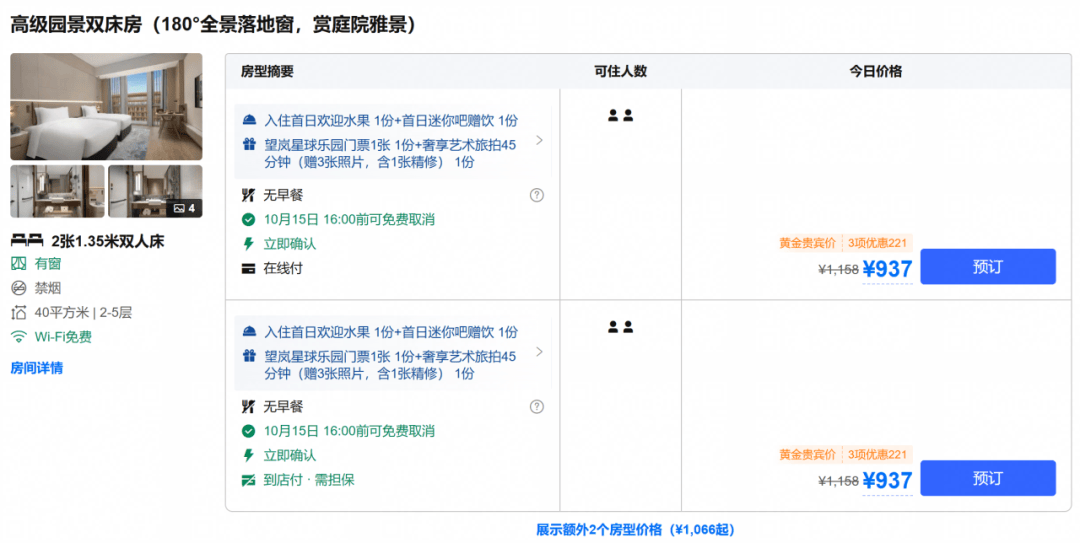Click the twin beds icon beside 2张1.35米双人床
Viewport: 1080px width, 543px height.
[x=27, y=240]
